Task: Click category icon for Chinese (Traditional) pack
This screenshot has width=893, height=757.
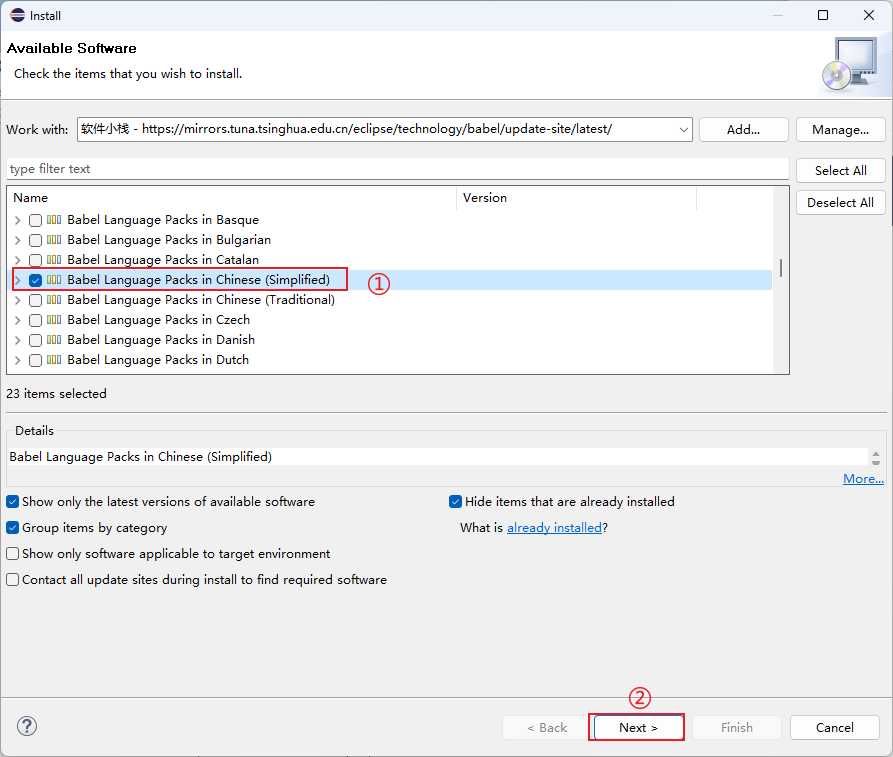Action: 54,299
